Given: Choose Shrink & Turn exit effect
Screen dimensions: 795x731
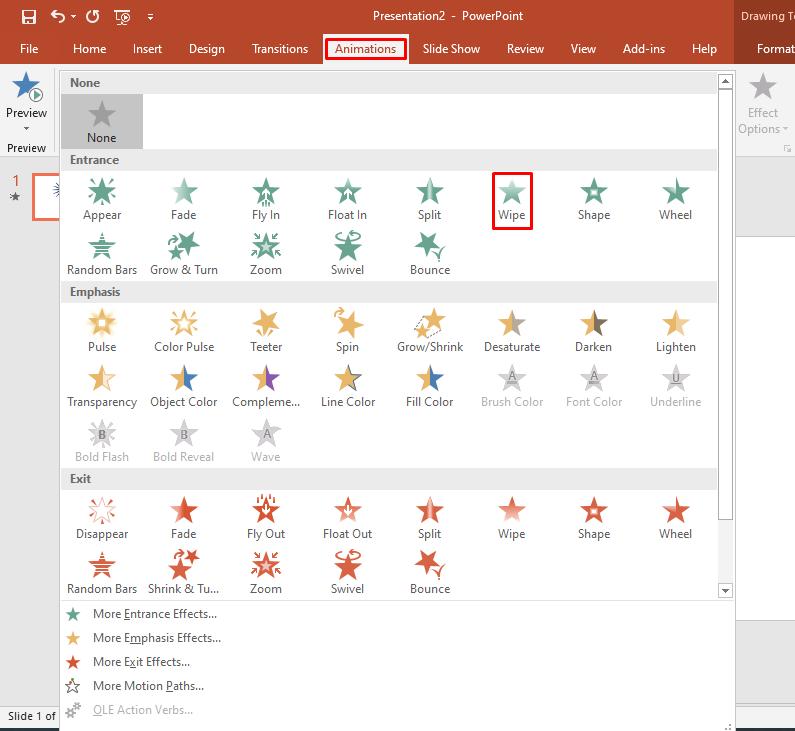Looking at the screenshot, I should point(184,573).
